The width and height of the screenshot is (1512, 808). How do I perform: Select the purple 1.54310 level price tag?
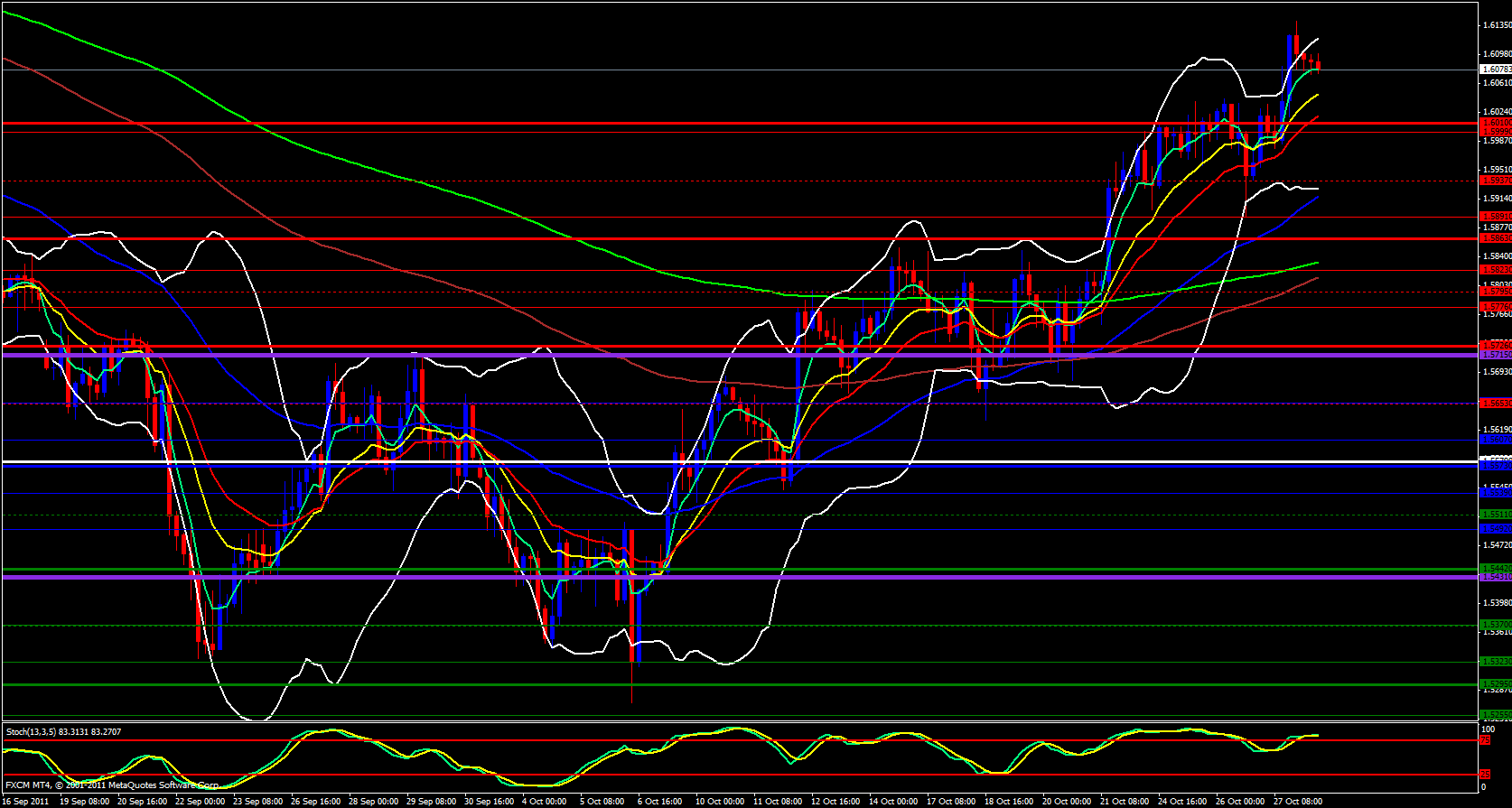click(x=1495, y=577)
